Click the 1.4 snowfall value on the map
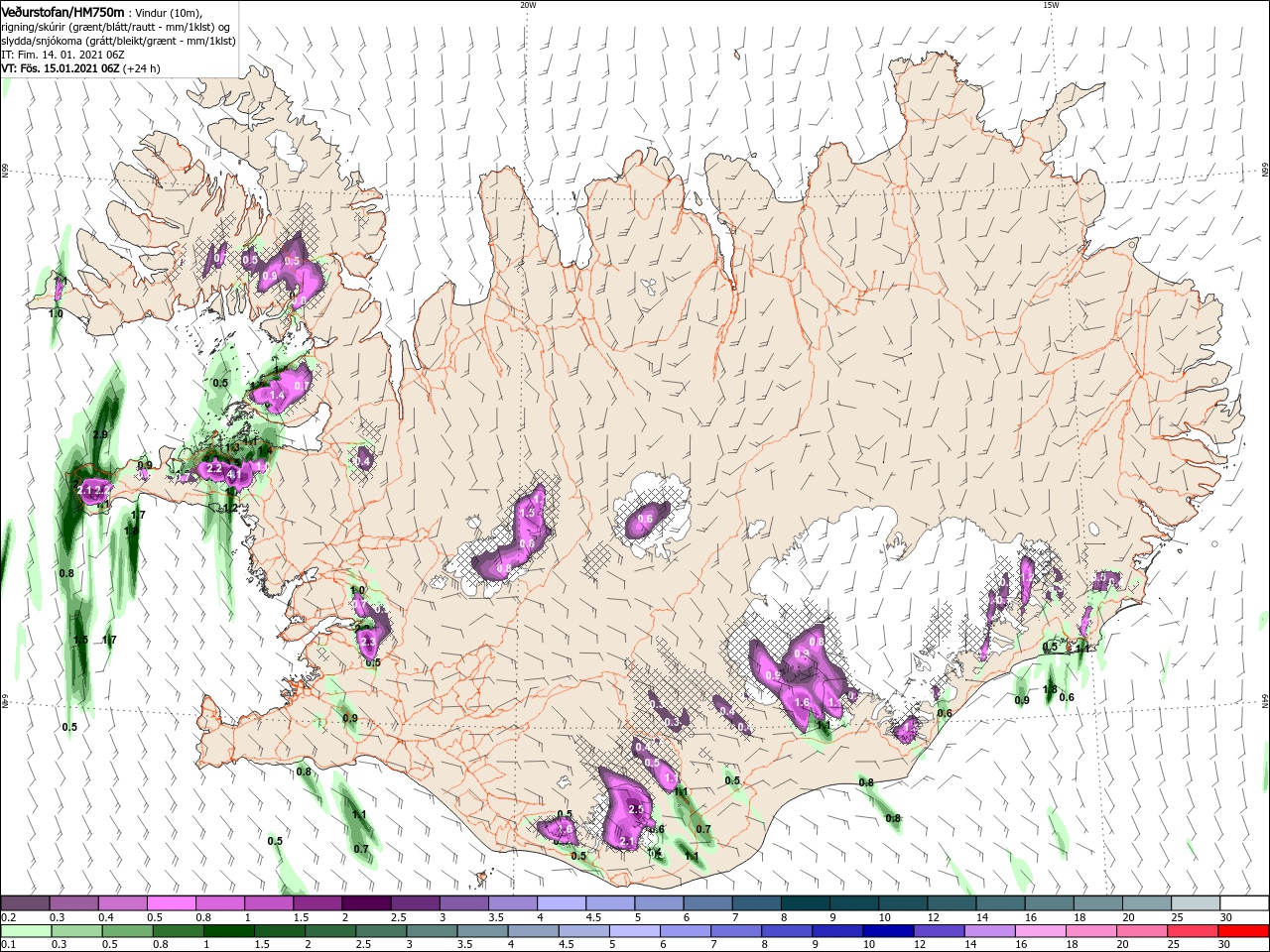1270x952 pixels. pyautogui.click(x=278, y=395)
